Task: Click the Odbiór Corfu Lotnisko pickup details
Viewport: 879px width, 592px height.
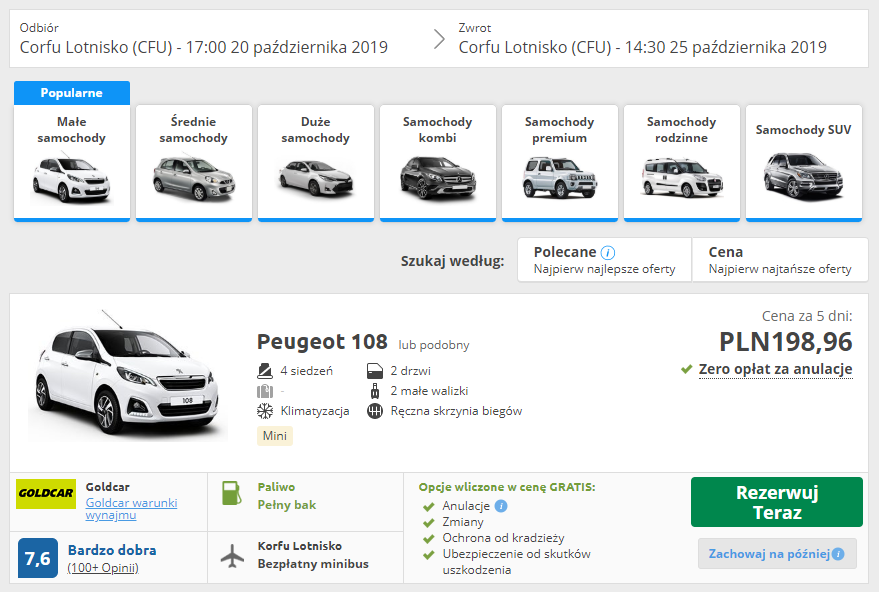Action: 203,39
